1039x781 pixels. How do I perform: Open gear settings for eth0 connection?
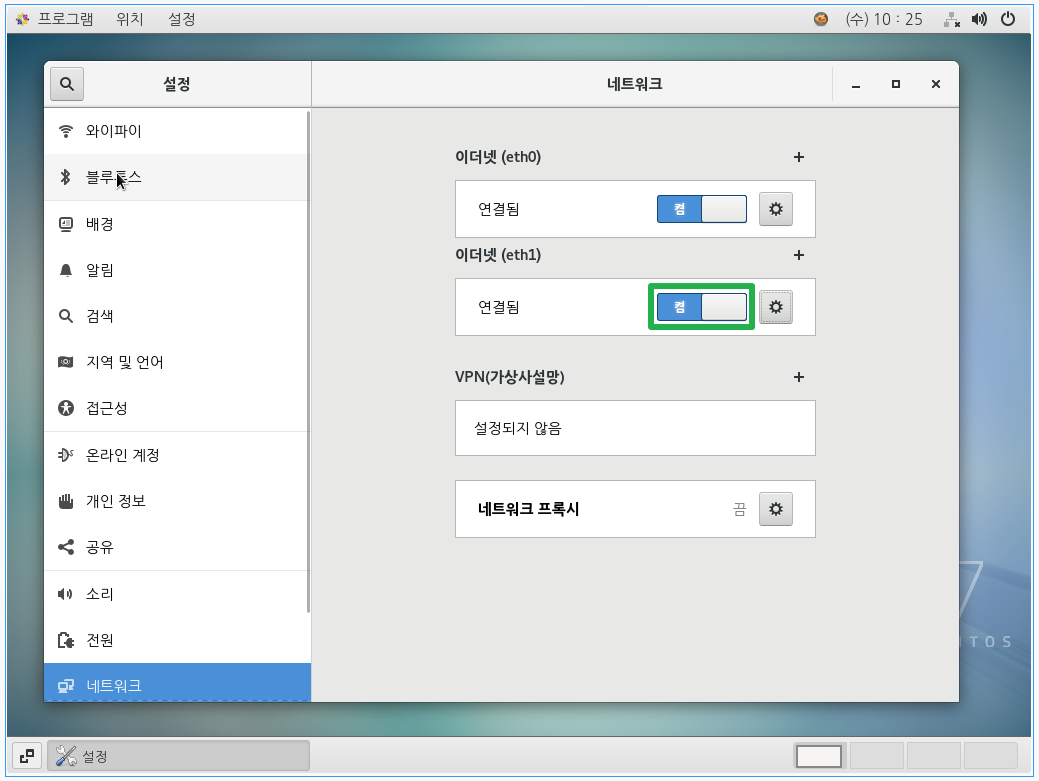tap(775, 209)
